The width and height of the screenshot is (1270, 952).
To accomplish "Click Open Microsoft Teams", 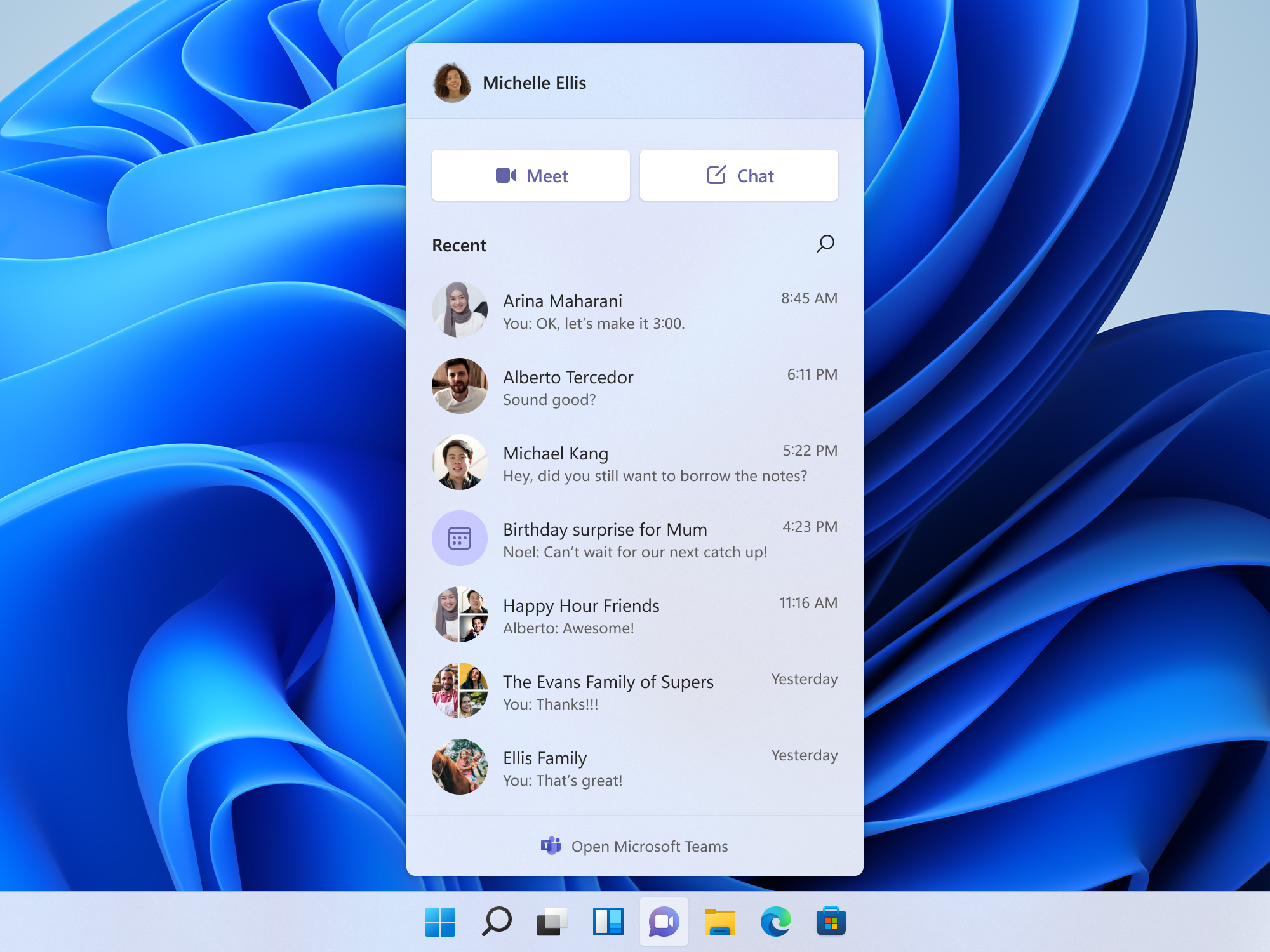I will click(x=650, y=846).
